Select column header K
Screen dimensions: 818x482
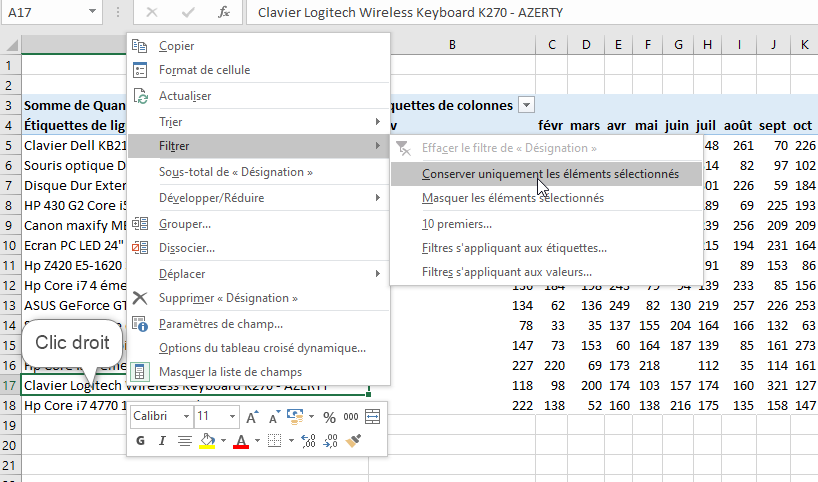pyautogui.click(x=804, y=45)
